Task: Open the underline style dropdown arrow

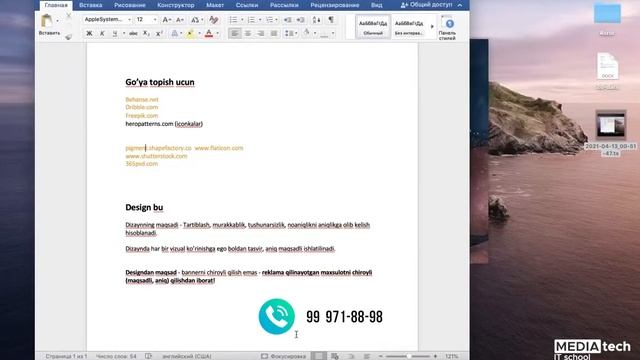Action: pos(124,33)
